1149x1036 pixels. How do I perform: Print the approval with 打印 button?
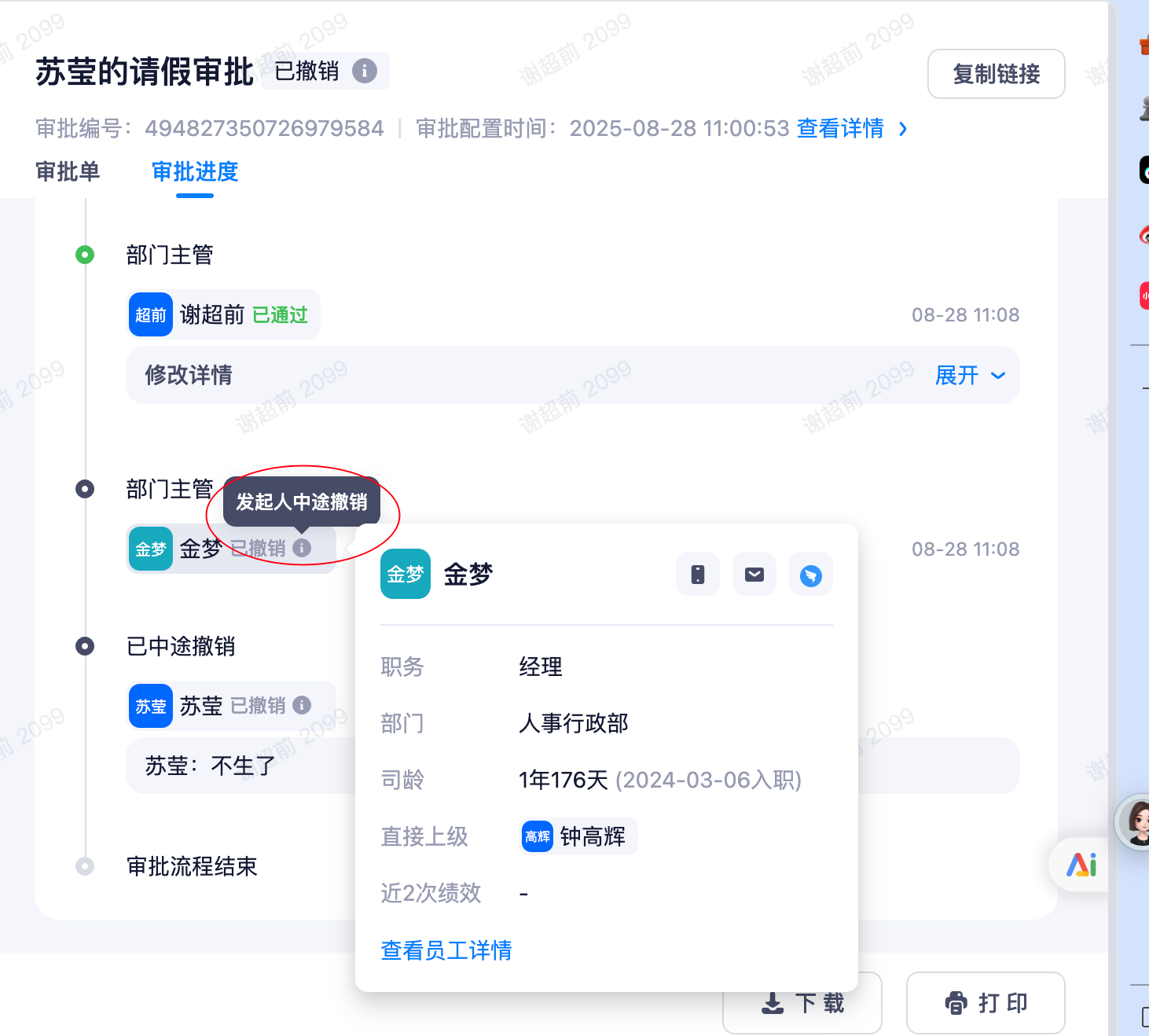(986, 1003)
